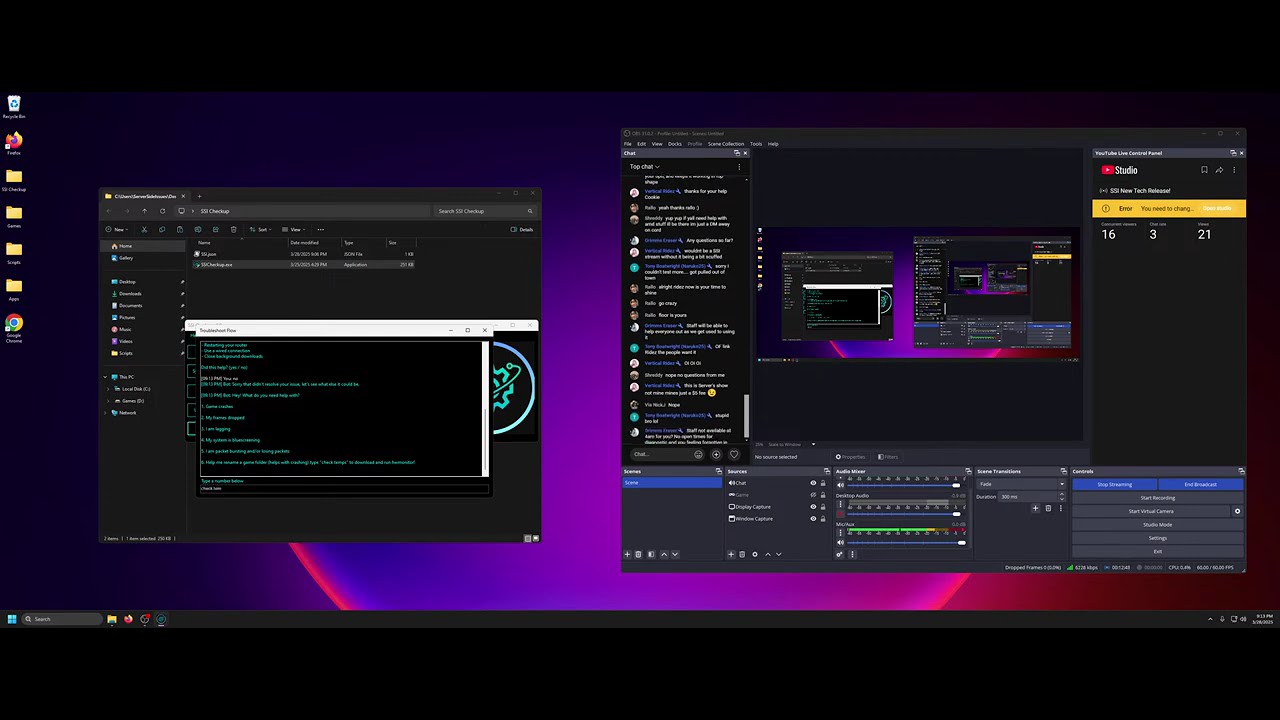This screenshot has height=720, width=1280.
Task: Open OBS Settings from Controls dock
Action: (1158, 538)
